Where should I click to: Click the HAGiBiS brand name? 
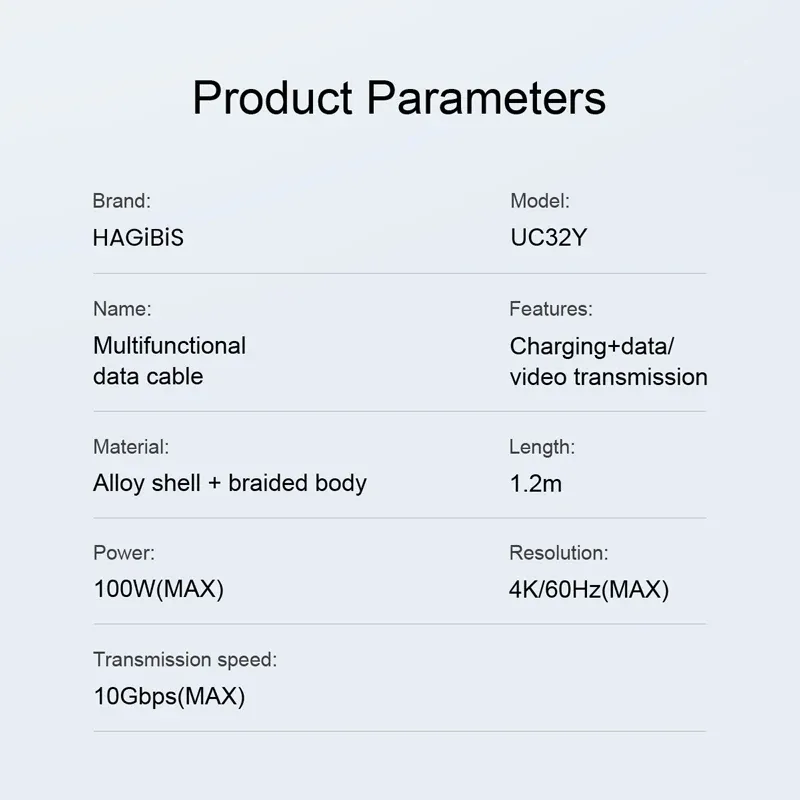pyautogui.click(x=138, y=238)
